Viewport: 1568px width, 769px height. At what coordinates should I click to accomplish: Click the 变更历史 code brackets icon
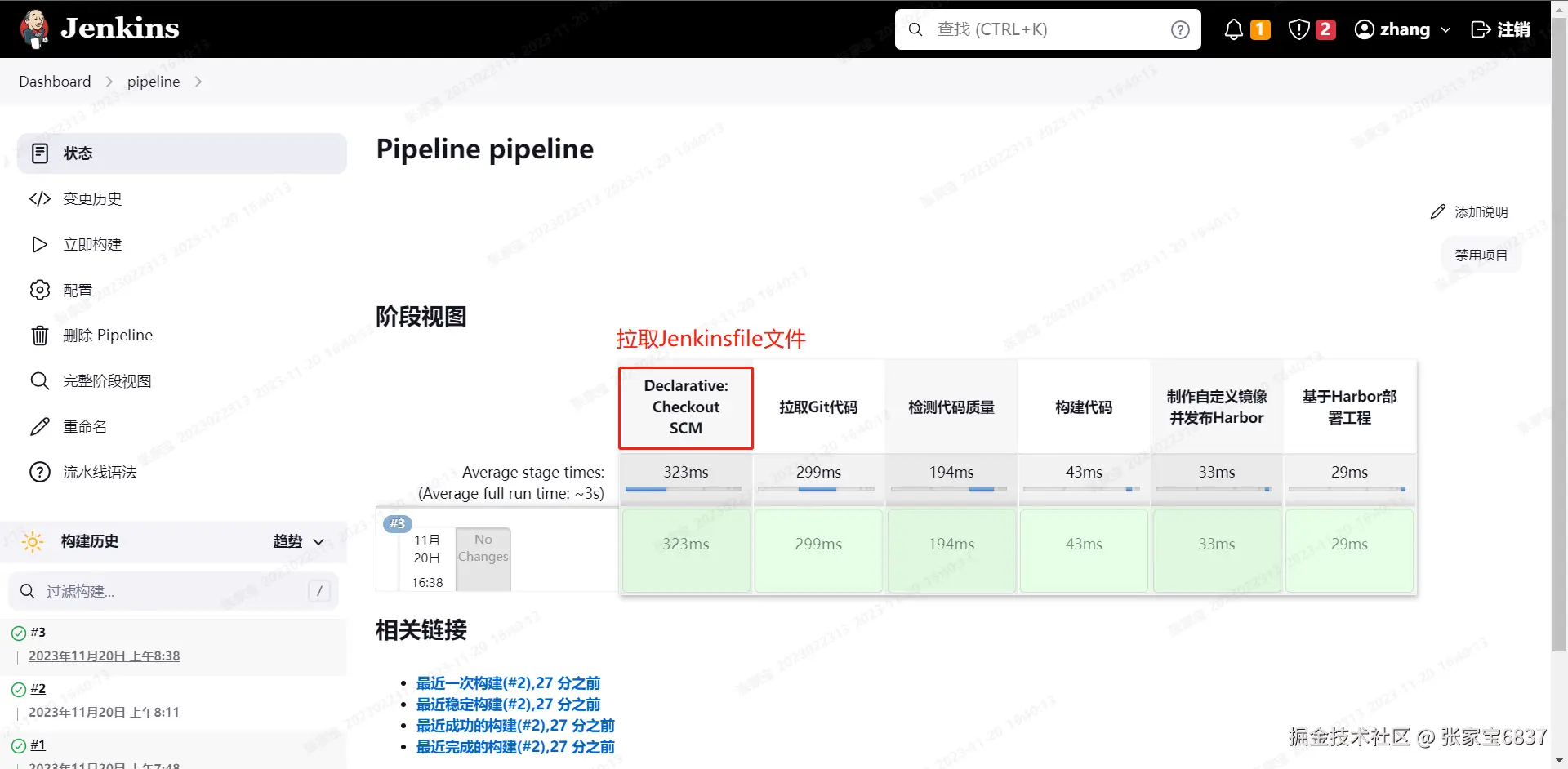tap(40, 199)
